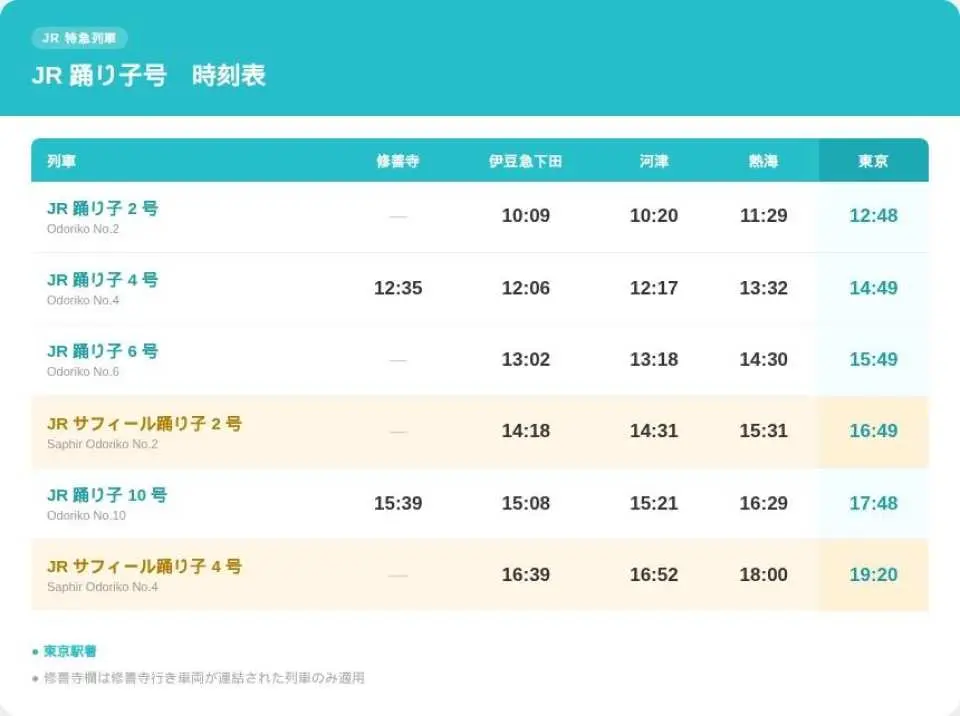Select the 10:09 departure time
The width and height of the screenshot is (960, 716).
(525, 216)
